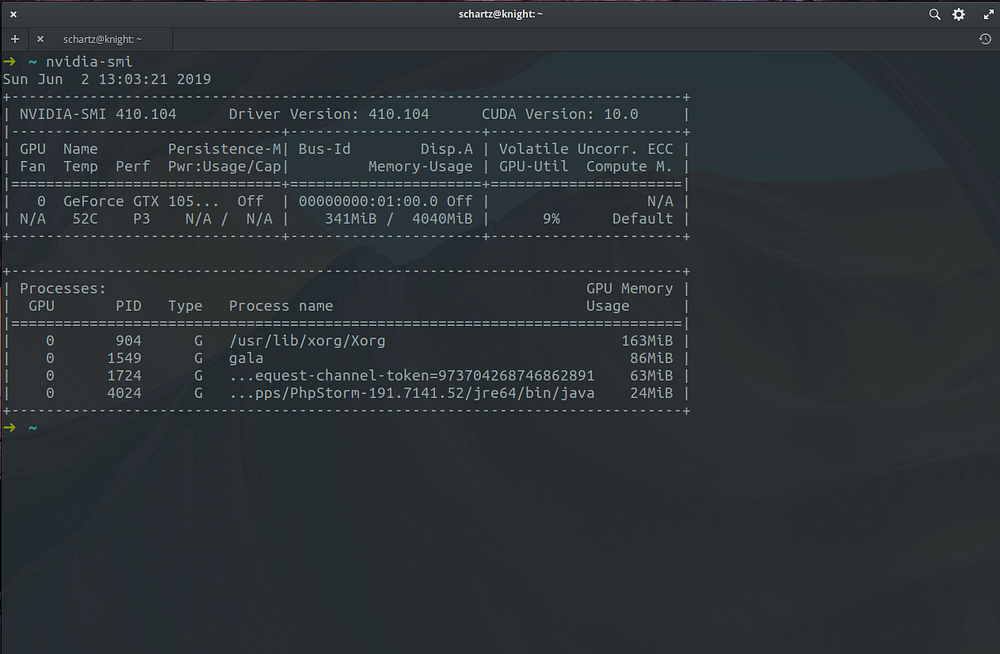Click the gala process name
The image size is (1000, 654).
tap(246, 358)
